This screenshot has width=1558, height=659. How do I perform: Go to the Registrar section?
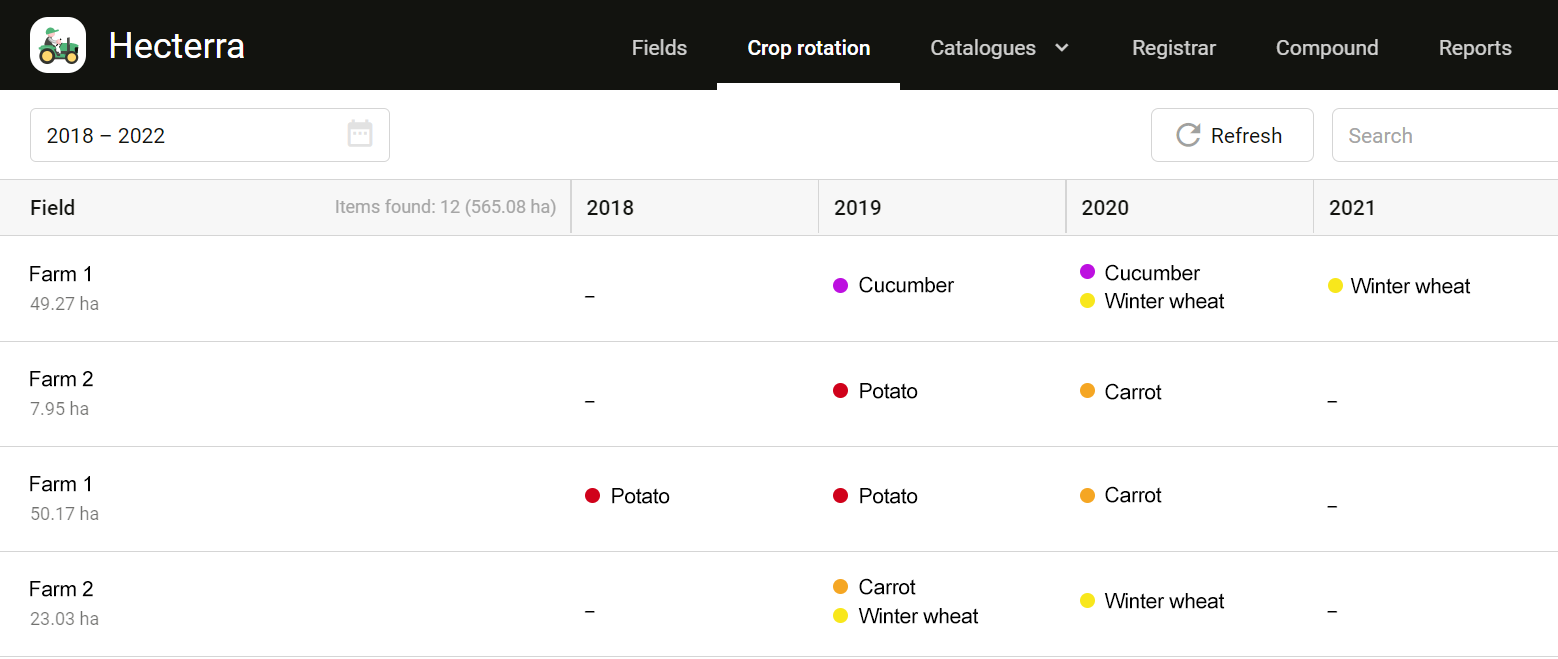click(x=1173, y=48)
